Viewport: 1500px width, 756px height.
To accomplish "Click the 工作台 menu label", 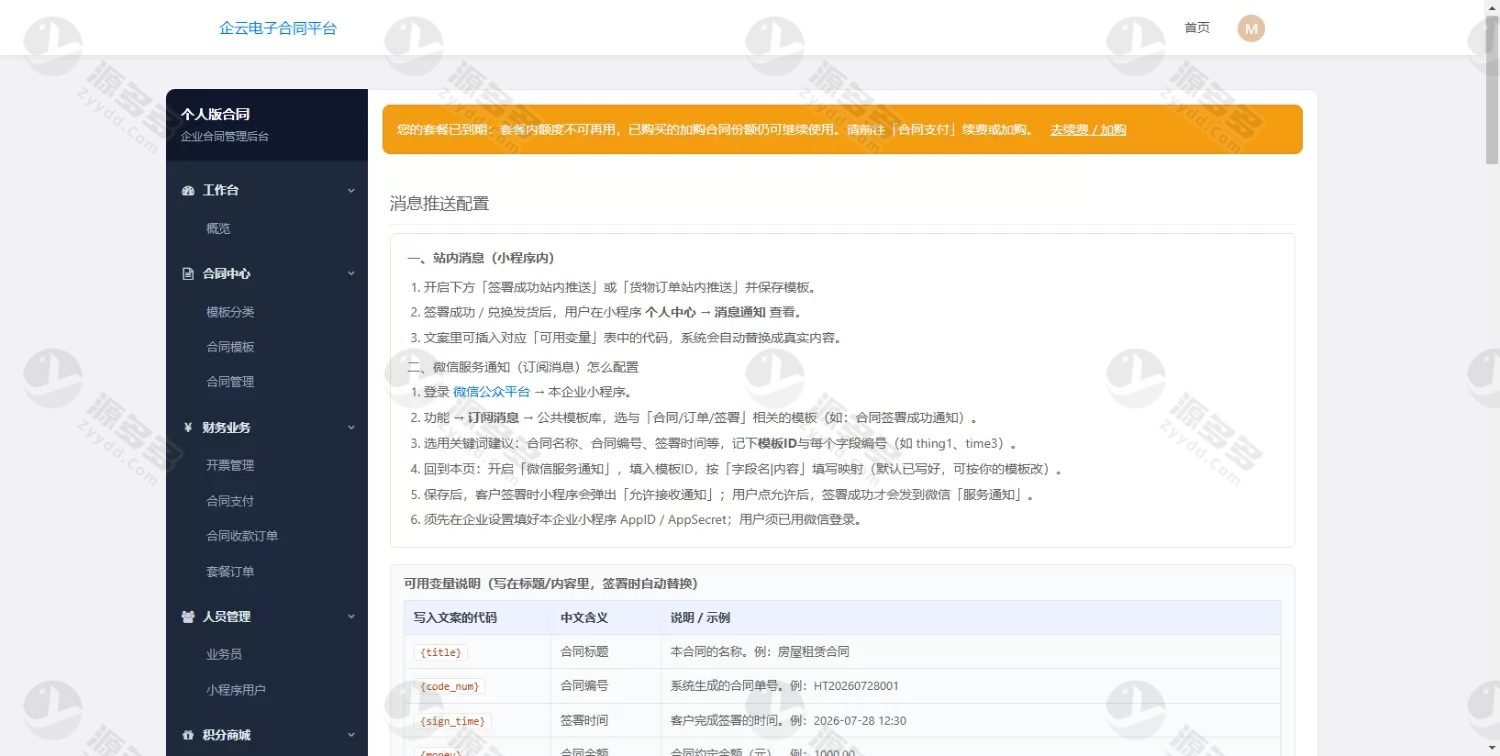I will pyautogui.click(x=220, y=190).
